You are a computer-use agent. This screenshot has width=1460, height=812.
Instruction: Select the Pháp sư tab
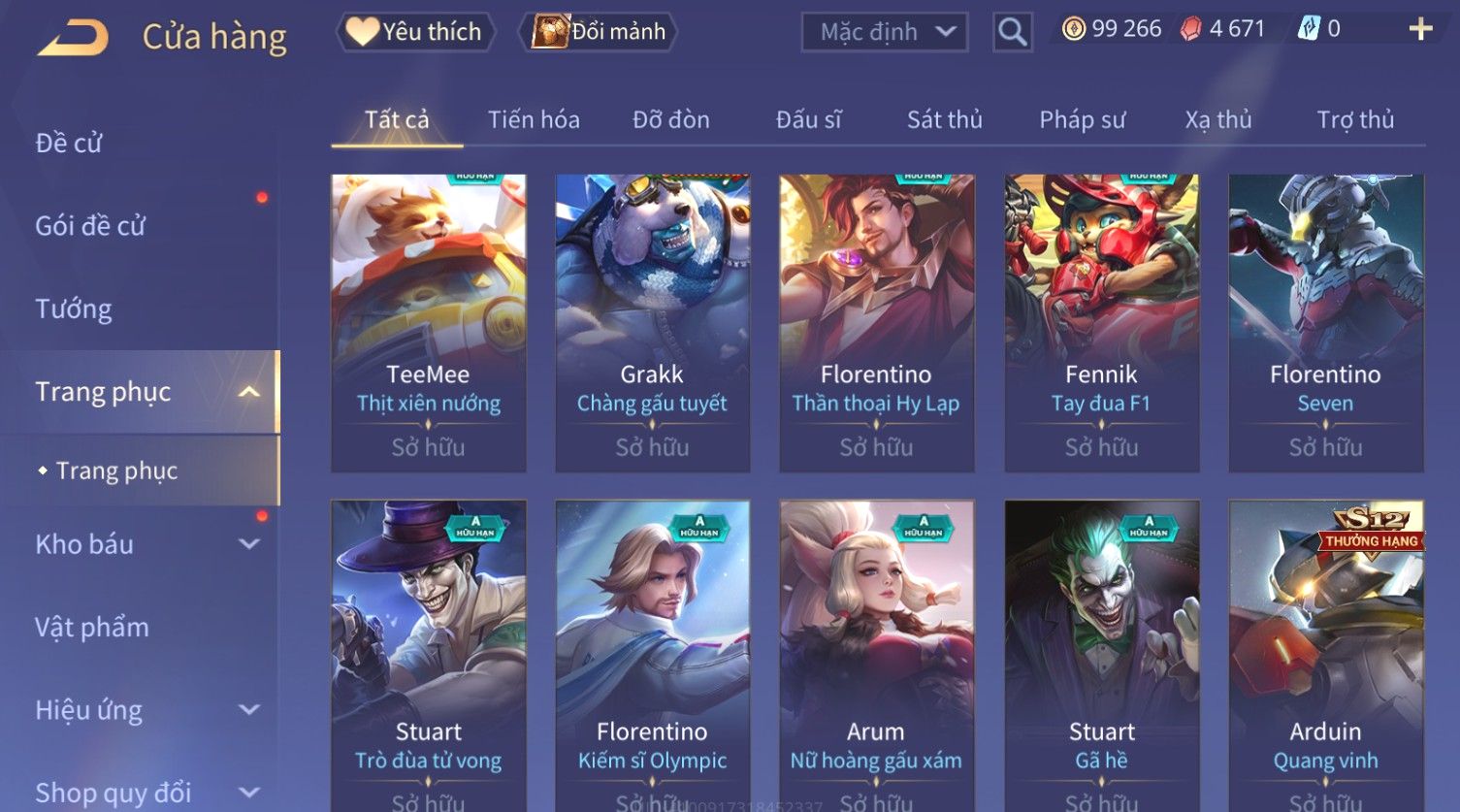coord(1083,119)
